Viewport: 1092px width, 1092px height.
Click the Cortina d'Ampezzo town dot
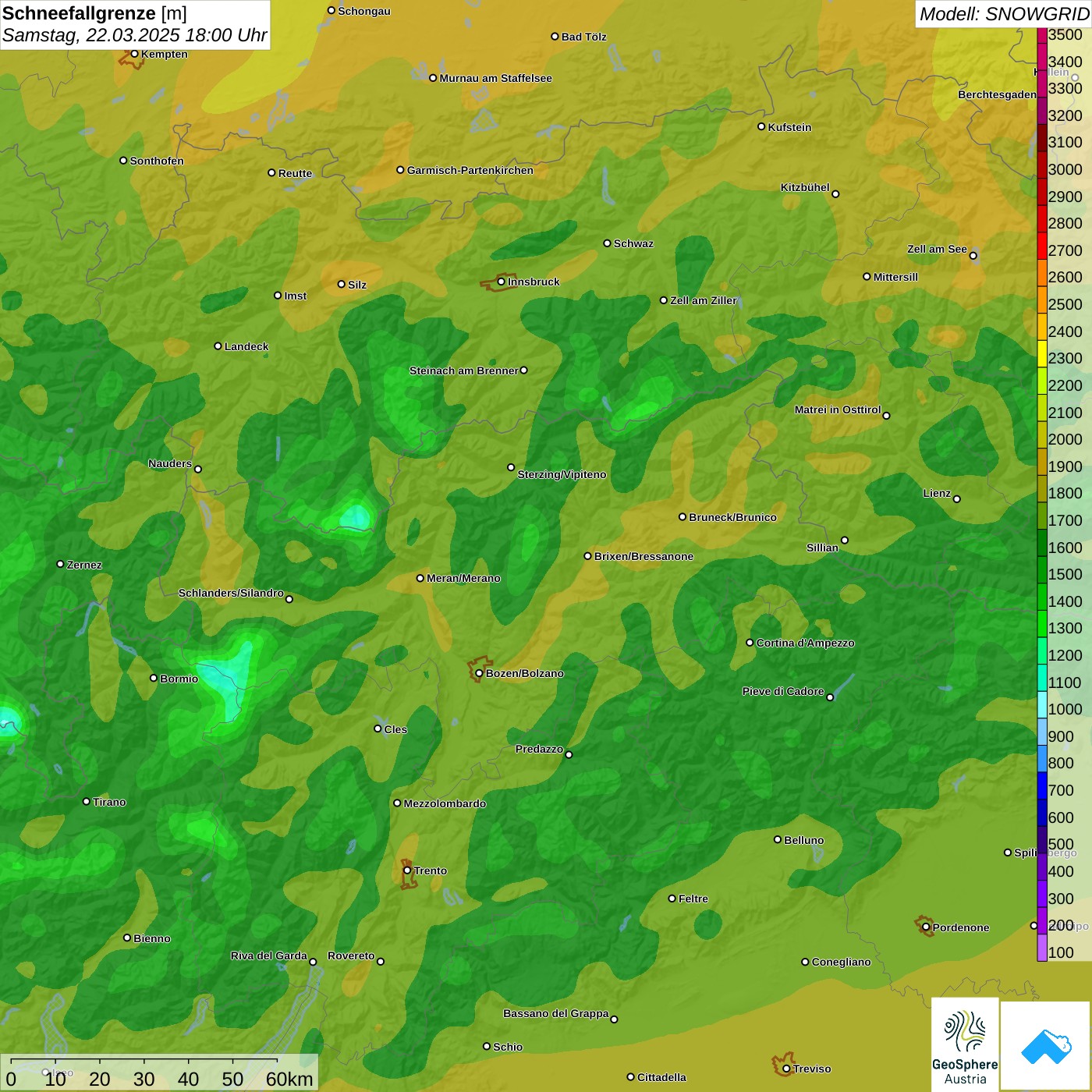coord(750,643)
